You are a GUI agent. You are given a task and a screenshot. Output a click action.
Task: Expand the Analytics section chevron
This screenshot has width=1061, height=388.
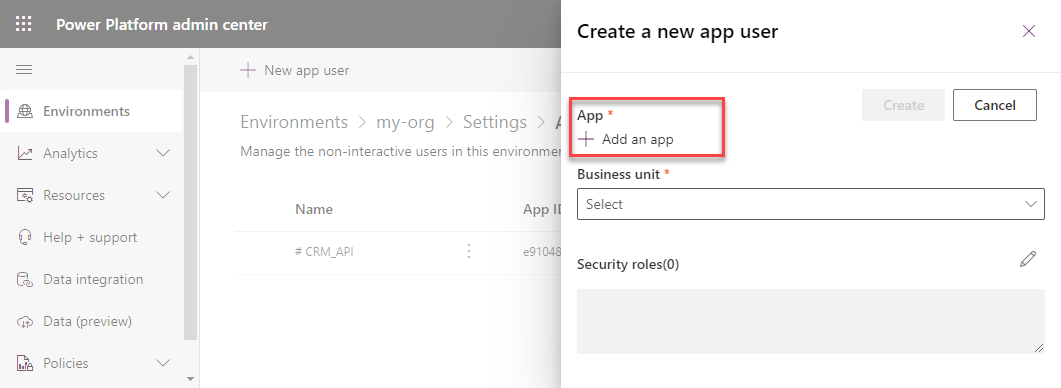(x=163, y=154)
